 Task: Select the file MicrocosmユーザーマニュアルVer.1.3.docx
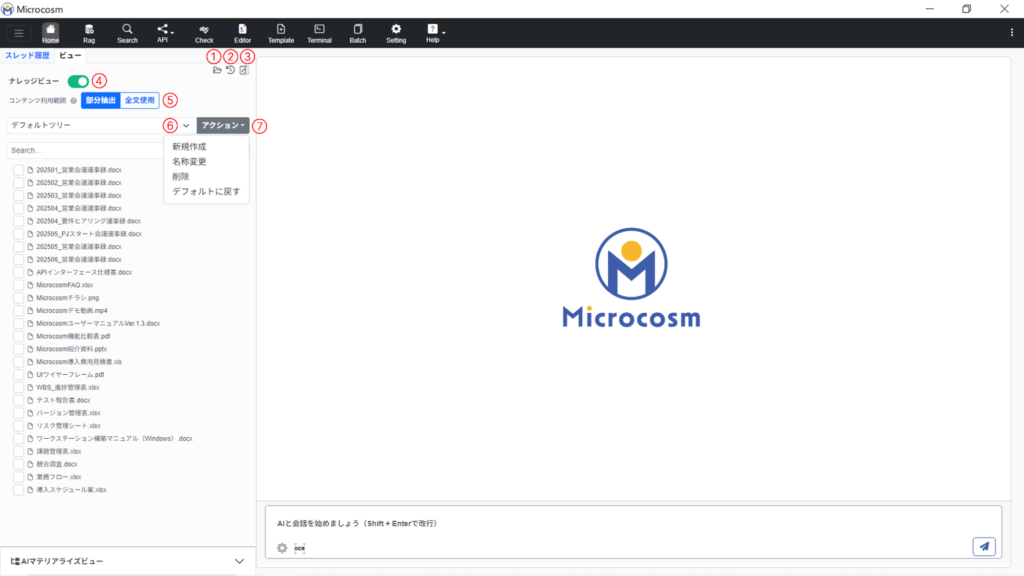click(x=98, y=323)
